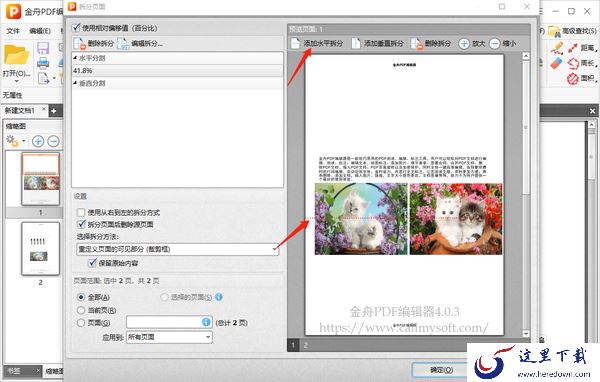The width and height of the screenshot is (600, 382).
Task: Open the 应用到 所有页面 dropdown
Action: 169,337
